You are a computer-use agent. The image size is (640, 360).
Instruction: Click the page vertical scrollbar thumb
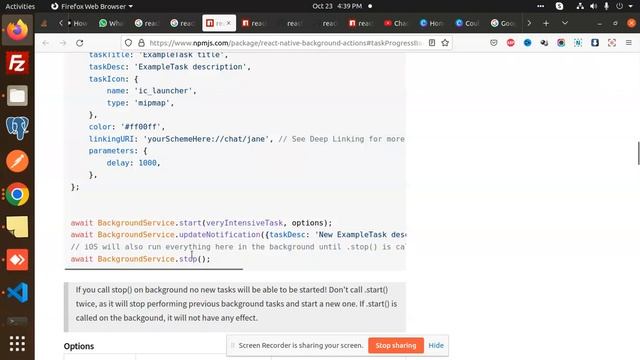[x=638, y=153]
